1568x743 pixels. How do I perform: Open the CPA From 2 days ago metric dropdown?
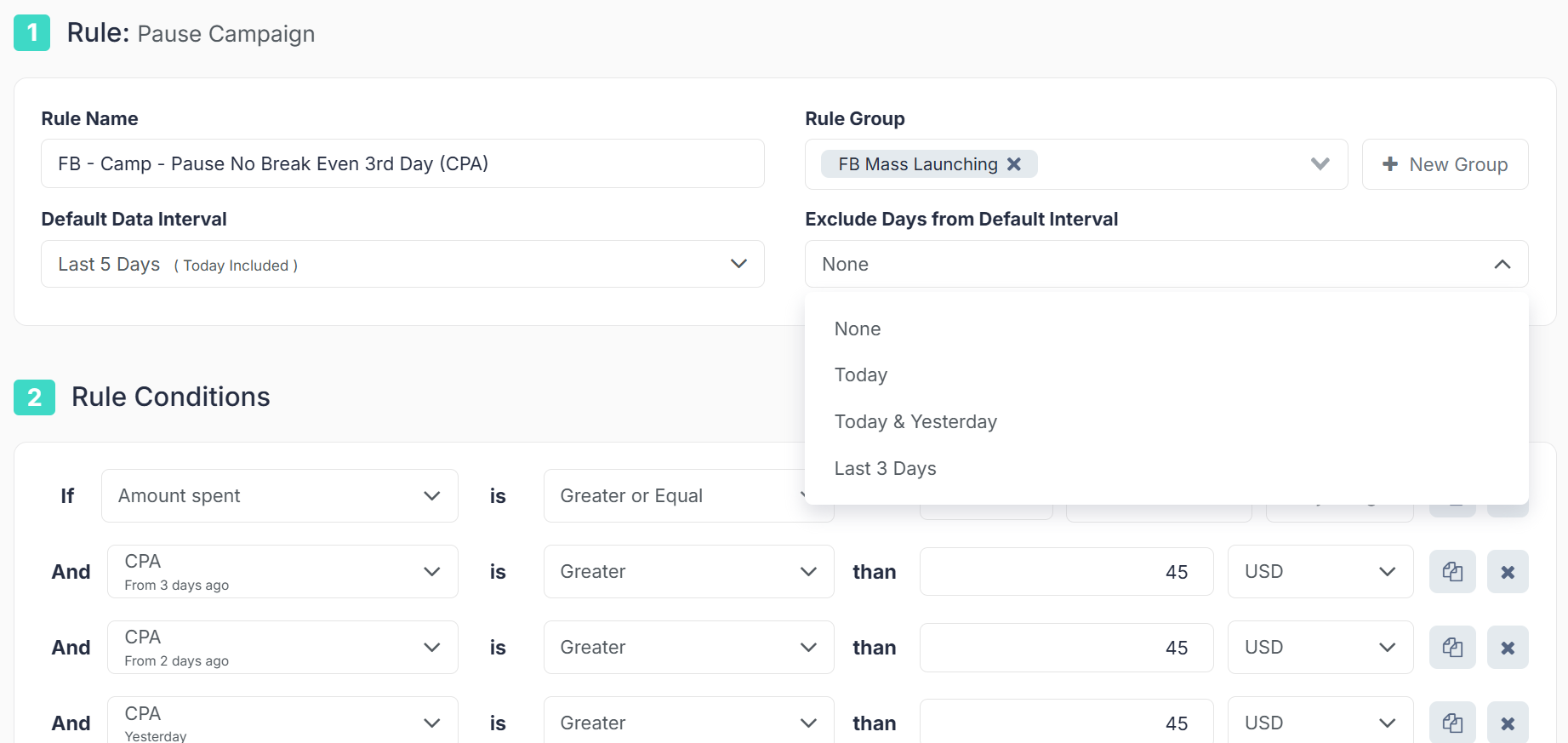click(x=282, y=648)
